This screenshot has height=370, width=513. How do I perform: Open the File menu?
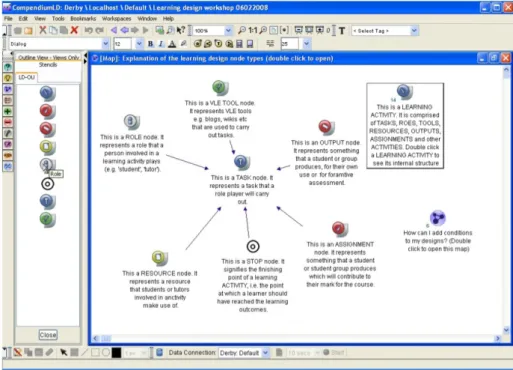coord(8,19)
